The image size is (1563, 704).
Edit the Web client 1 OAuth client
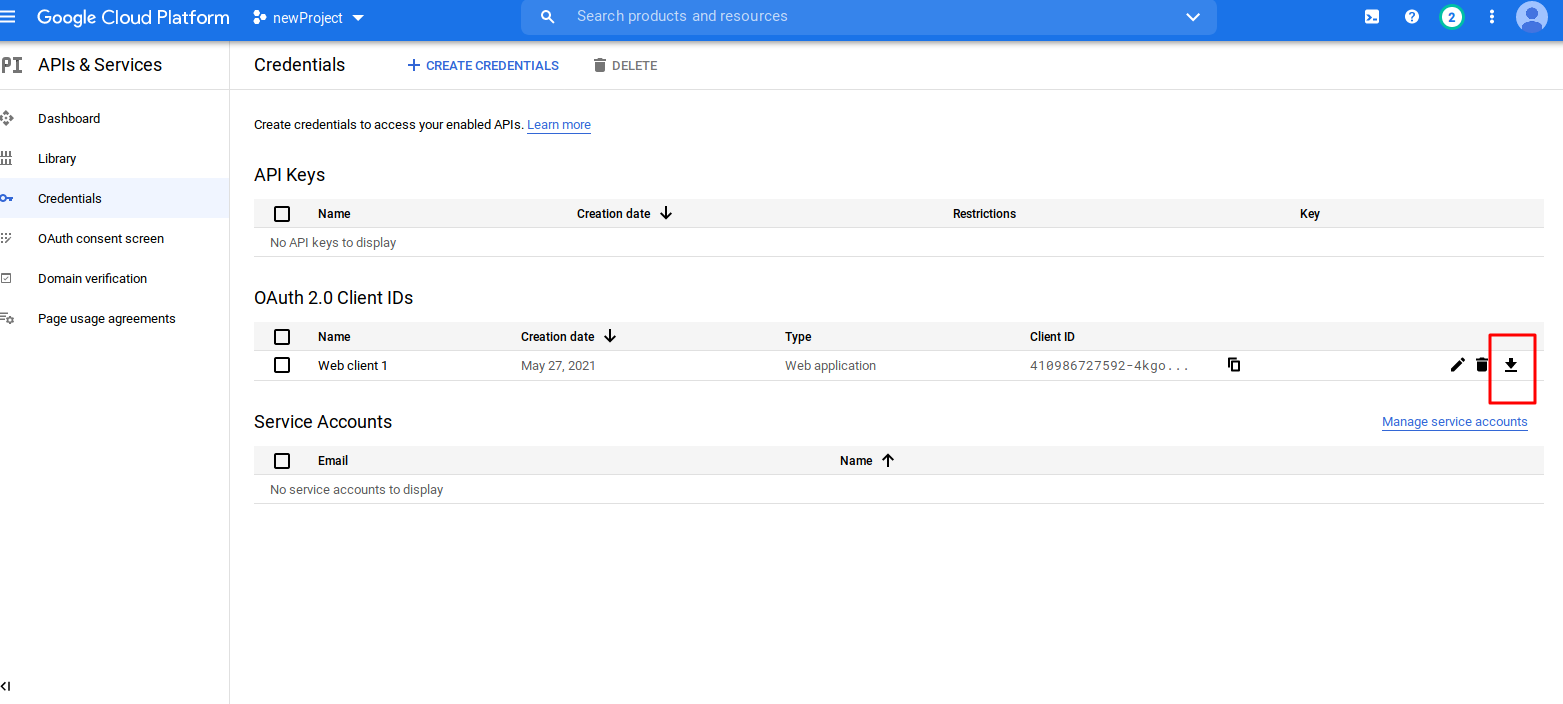pos(1457,365)
